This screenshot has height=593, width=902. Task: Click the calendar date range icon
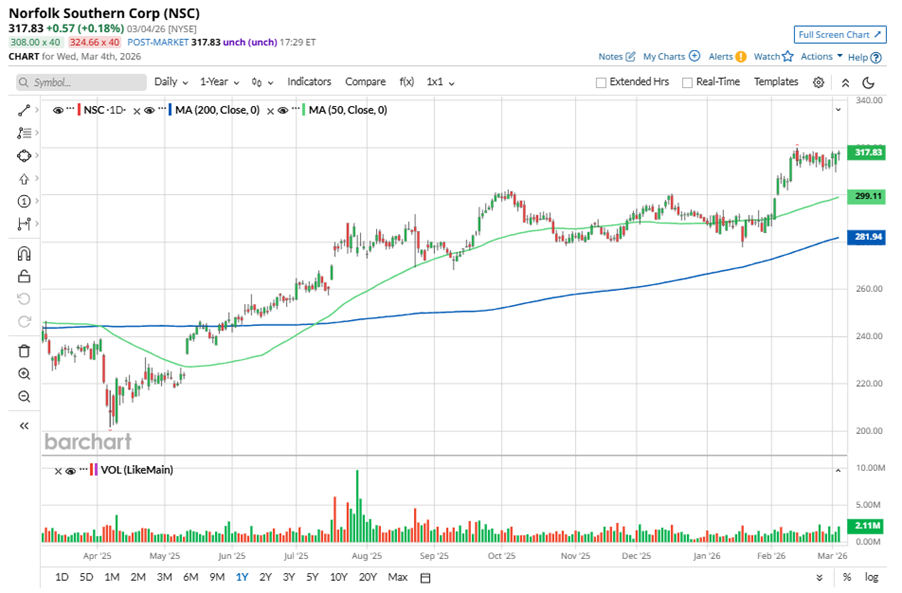pyautogui.click(x=425, y=577)
